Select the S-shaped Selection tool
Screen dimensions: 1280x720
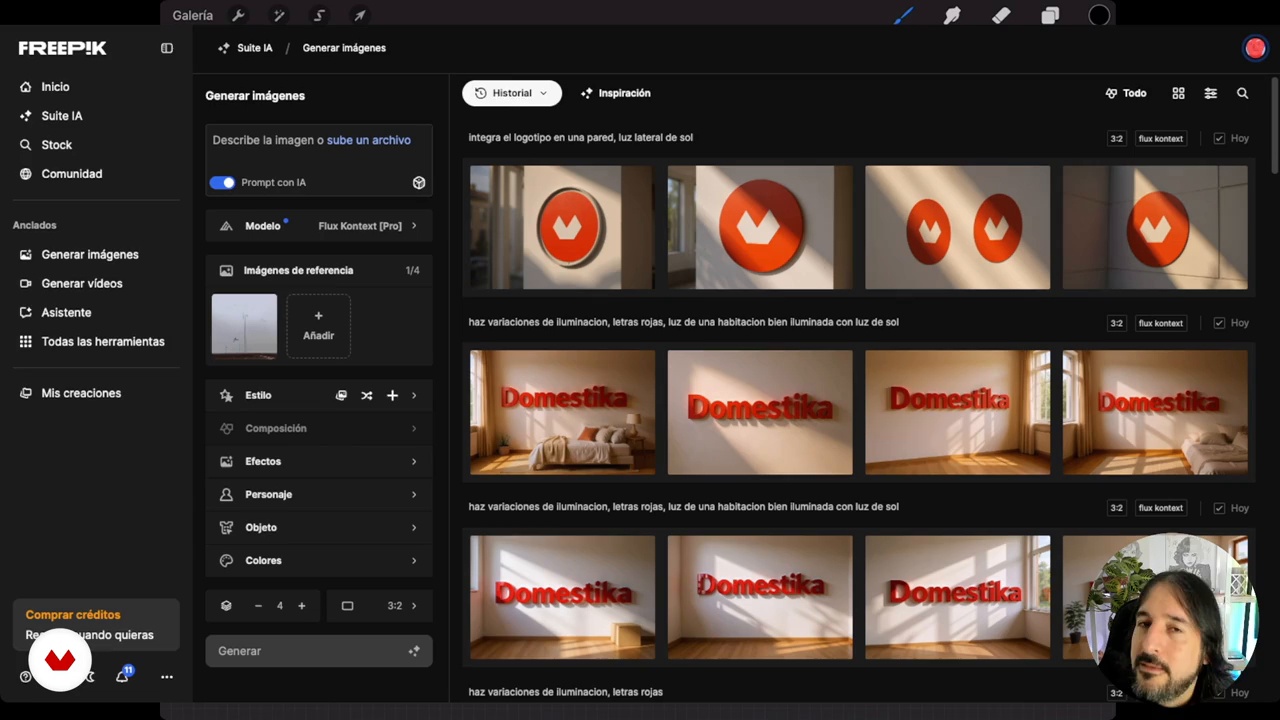click(319, 15)
